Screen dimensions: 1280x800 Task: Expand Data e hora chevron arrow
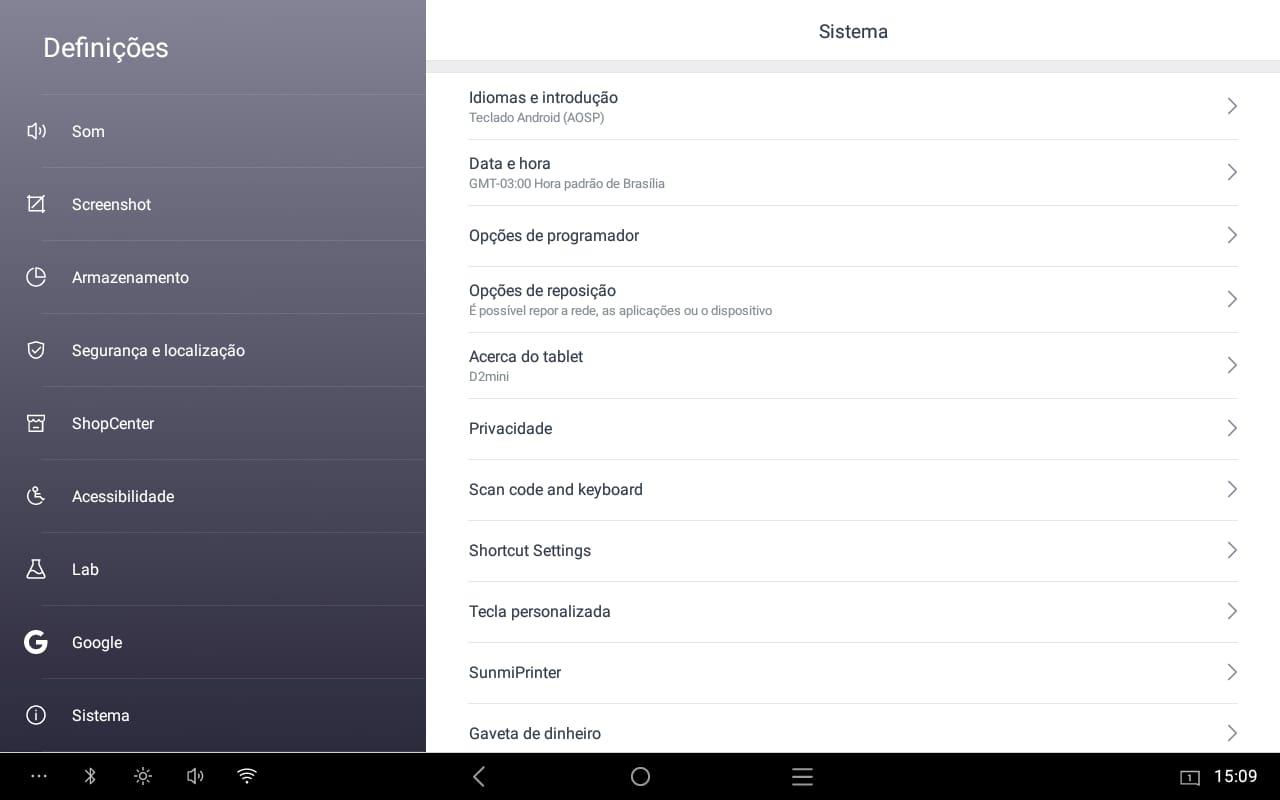[x=1232, y=172]
